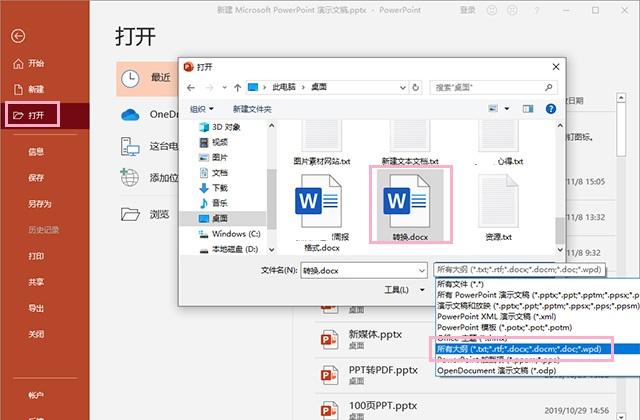Screen dimensions: 640x420
Task: Expand the address bar path dropdown
Action: click(402, 87)
